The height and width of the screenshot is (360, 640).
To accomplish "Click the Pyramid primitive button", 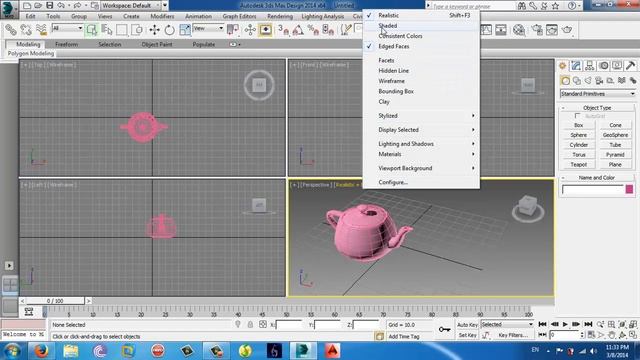I will (x=615, y=155).
